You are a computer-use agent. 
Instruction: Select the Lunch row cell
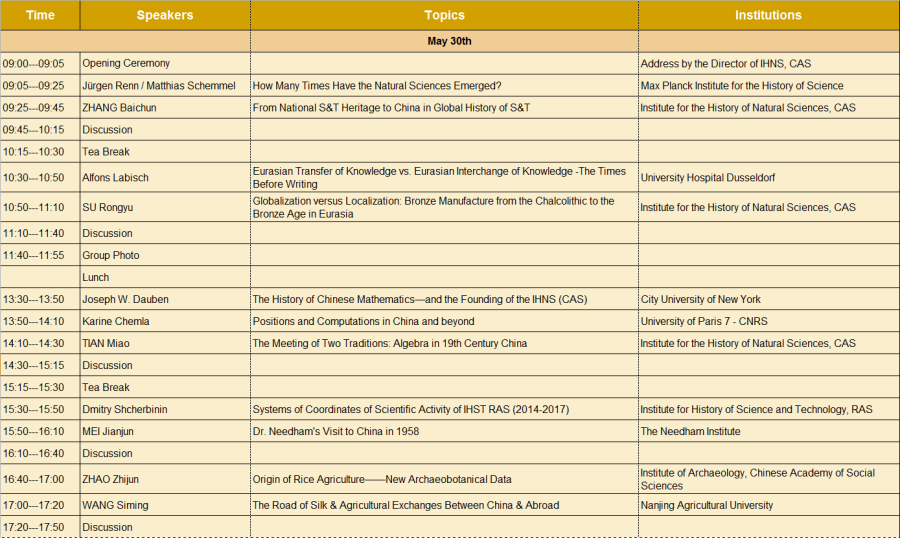pos(96,277)
